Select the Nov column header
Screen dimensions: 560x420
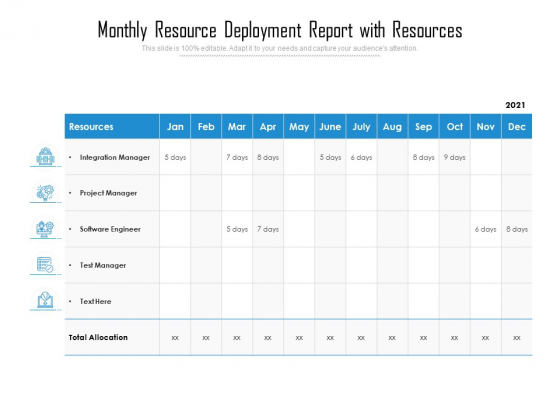click(x=486, y=126)
